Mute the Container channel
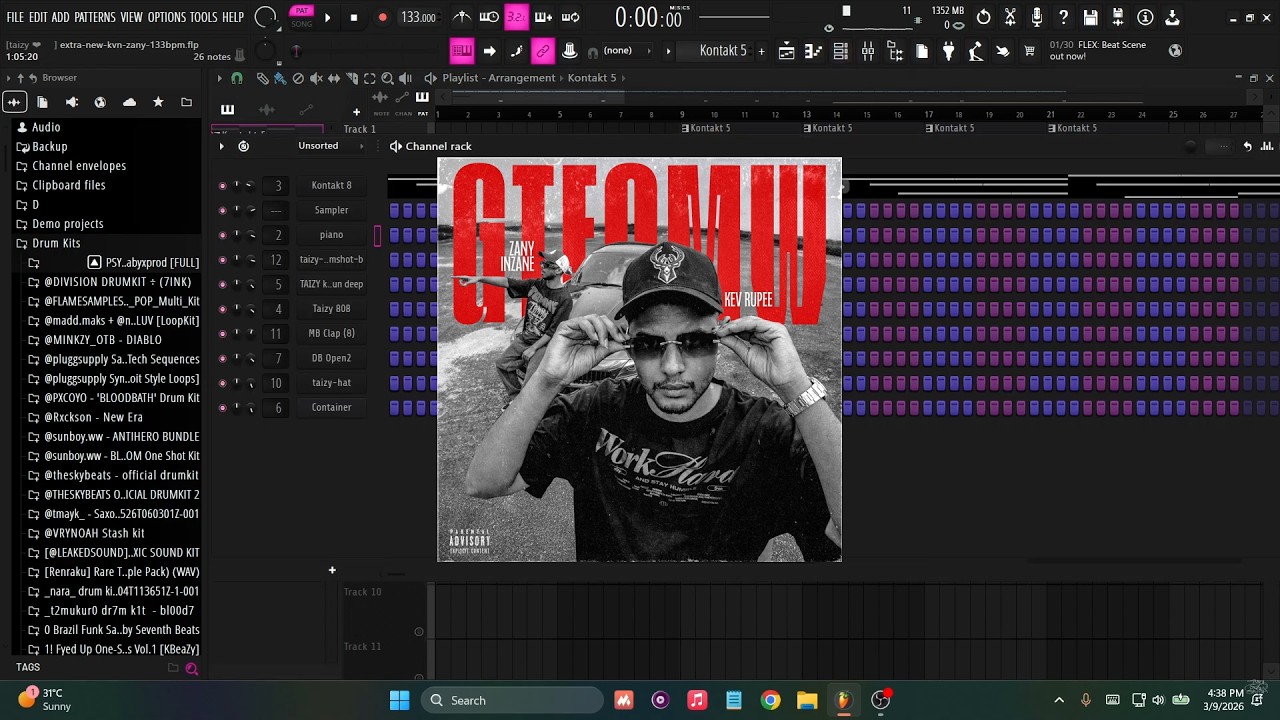1280x720 pixels. (222, 407)
